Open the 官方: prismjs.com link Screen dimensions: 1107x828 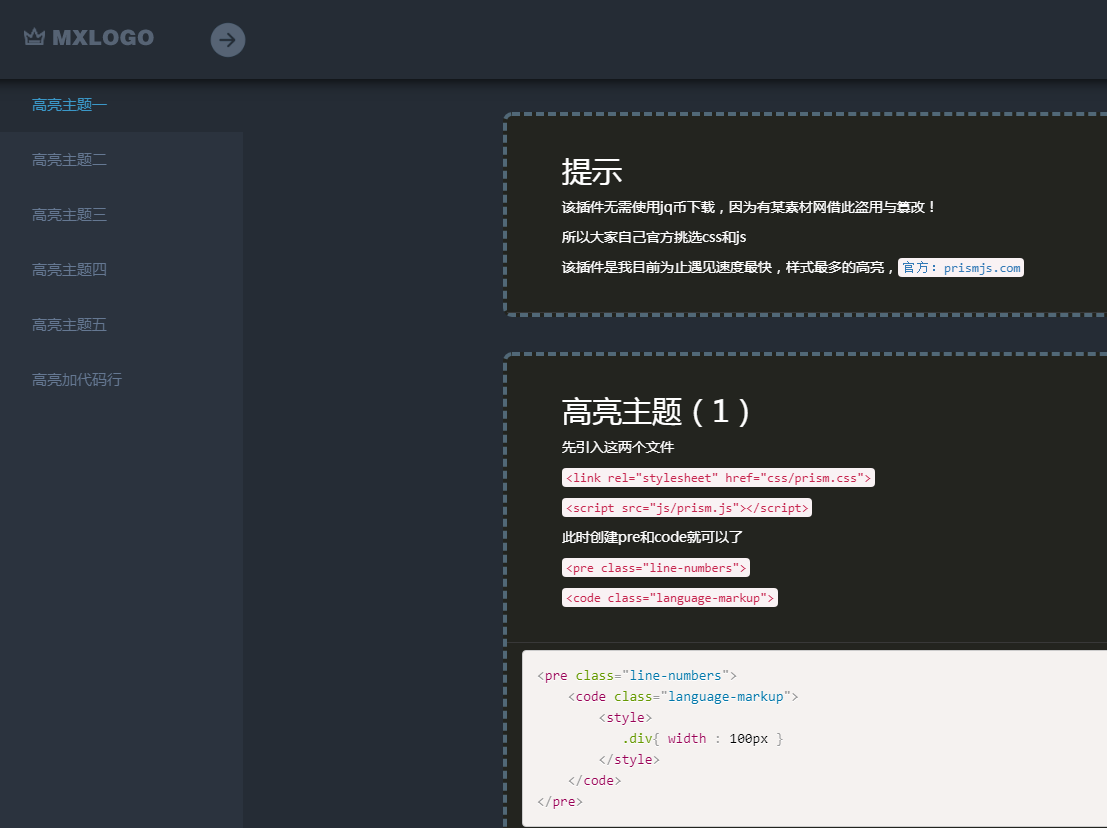pyautogui.click(x=961, y=268)
